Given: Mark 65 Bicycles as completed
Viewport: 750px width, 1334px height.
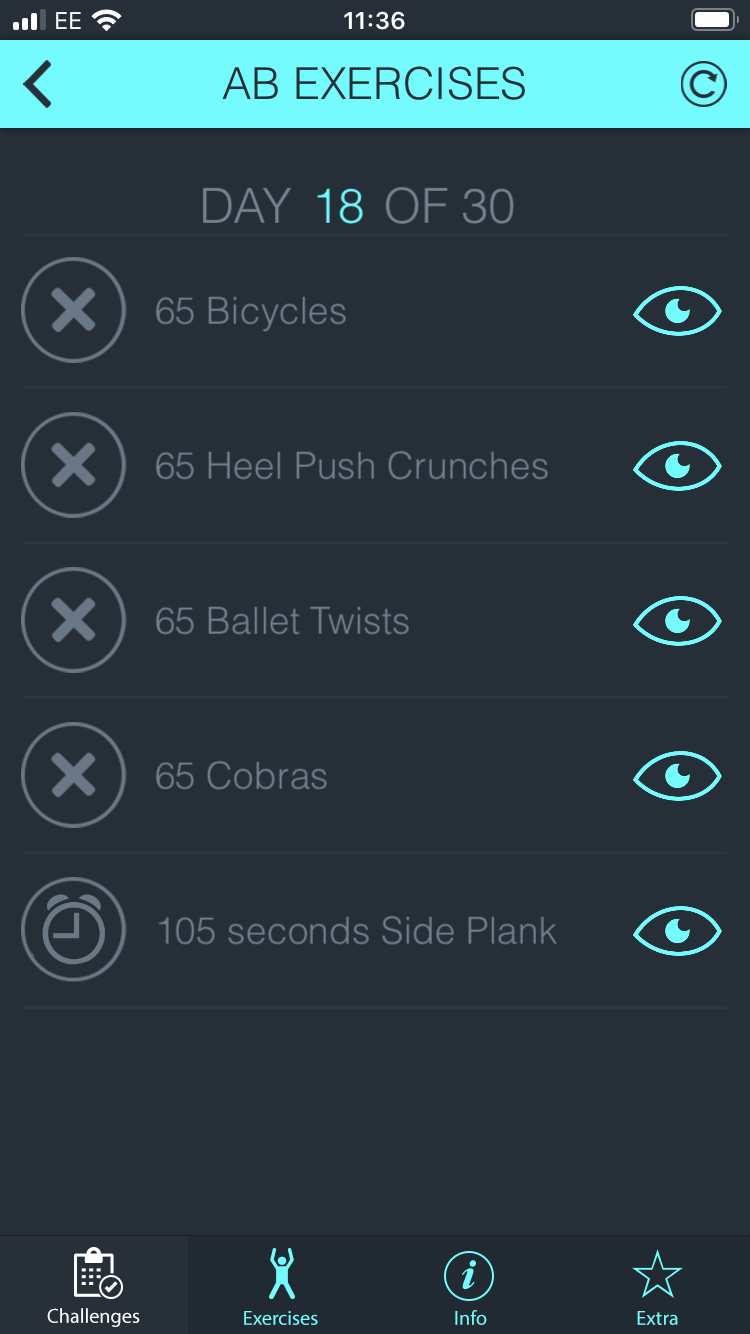Looking at the screenshot, I should pos(73,311).
